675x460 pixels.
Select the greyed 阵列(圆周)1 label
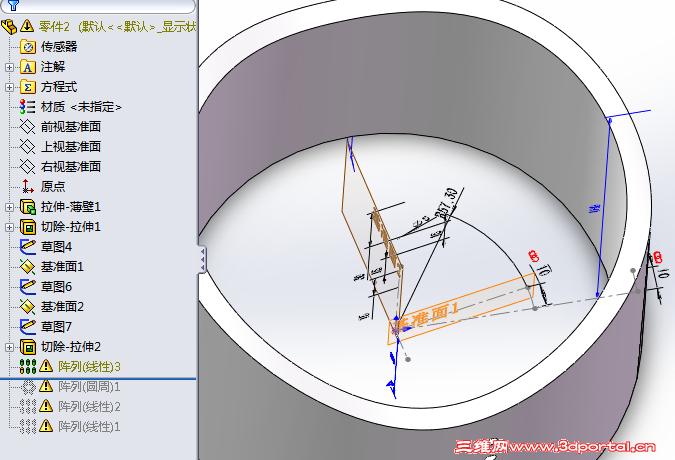coord(90,387)
